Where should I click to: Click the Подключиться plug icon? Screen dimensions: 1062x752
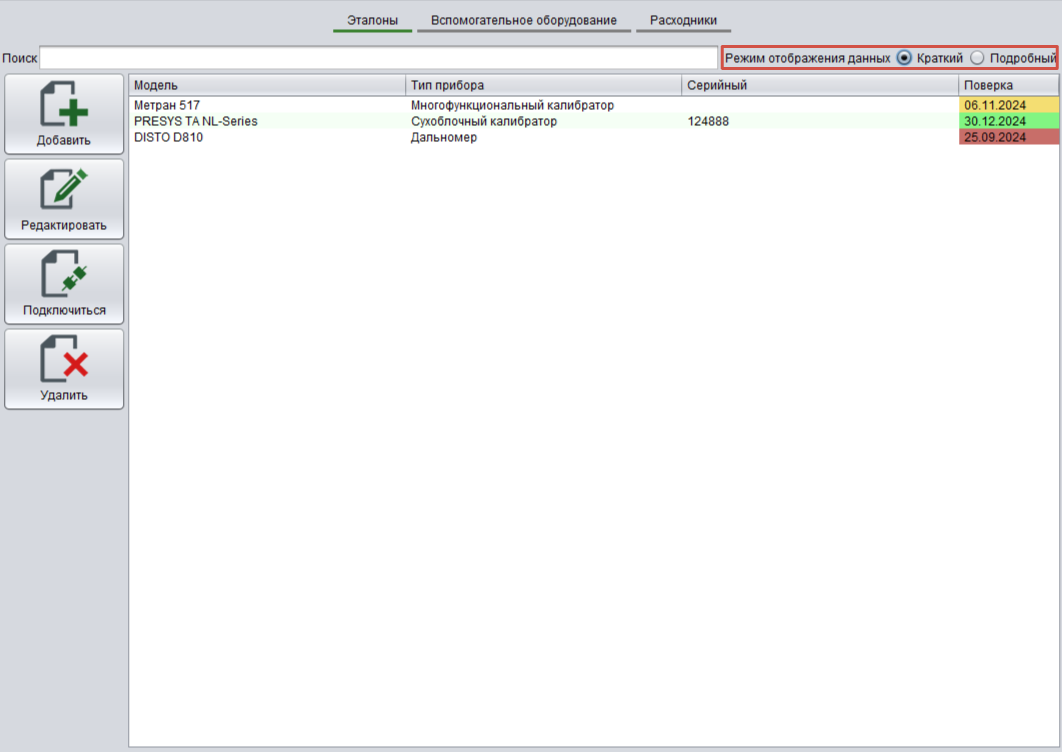pos(64,275)
